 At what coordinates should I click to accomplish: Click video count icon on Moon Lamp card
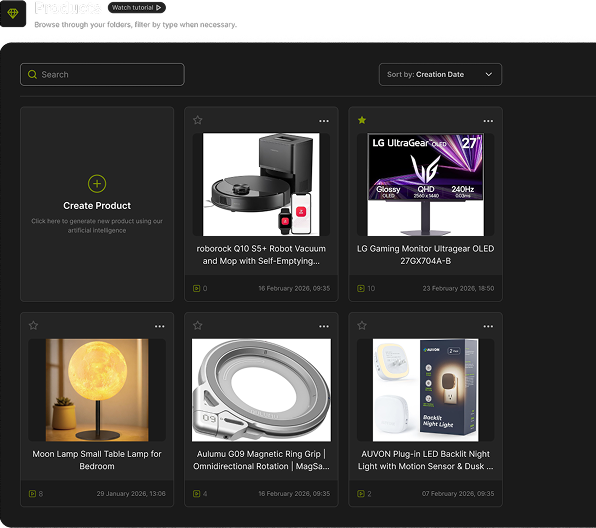point(32,494)
